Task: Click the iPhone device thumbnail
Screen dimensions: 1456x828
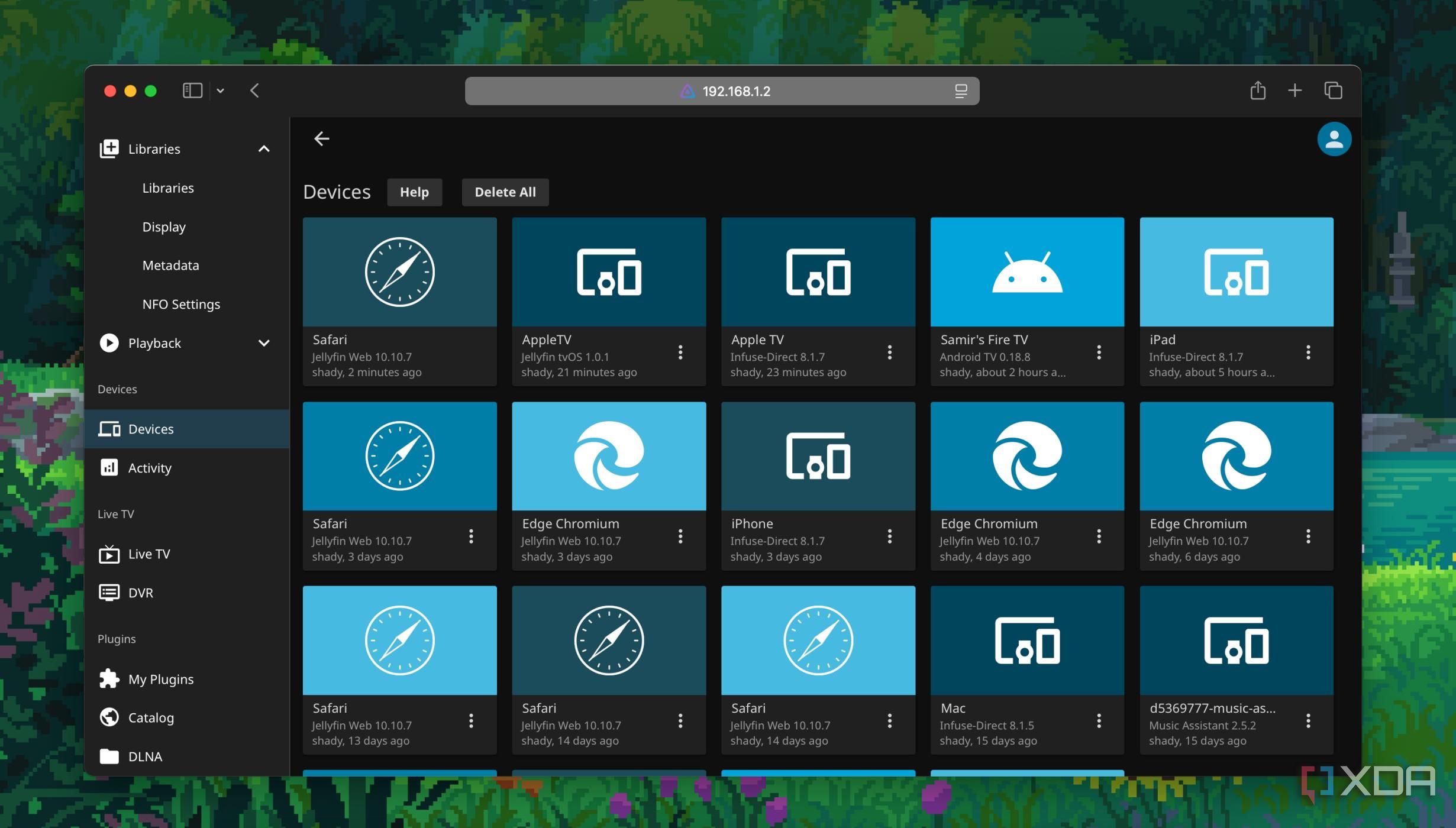Action: 818,456
